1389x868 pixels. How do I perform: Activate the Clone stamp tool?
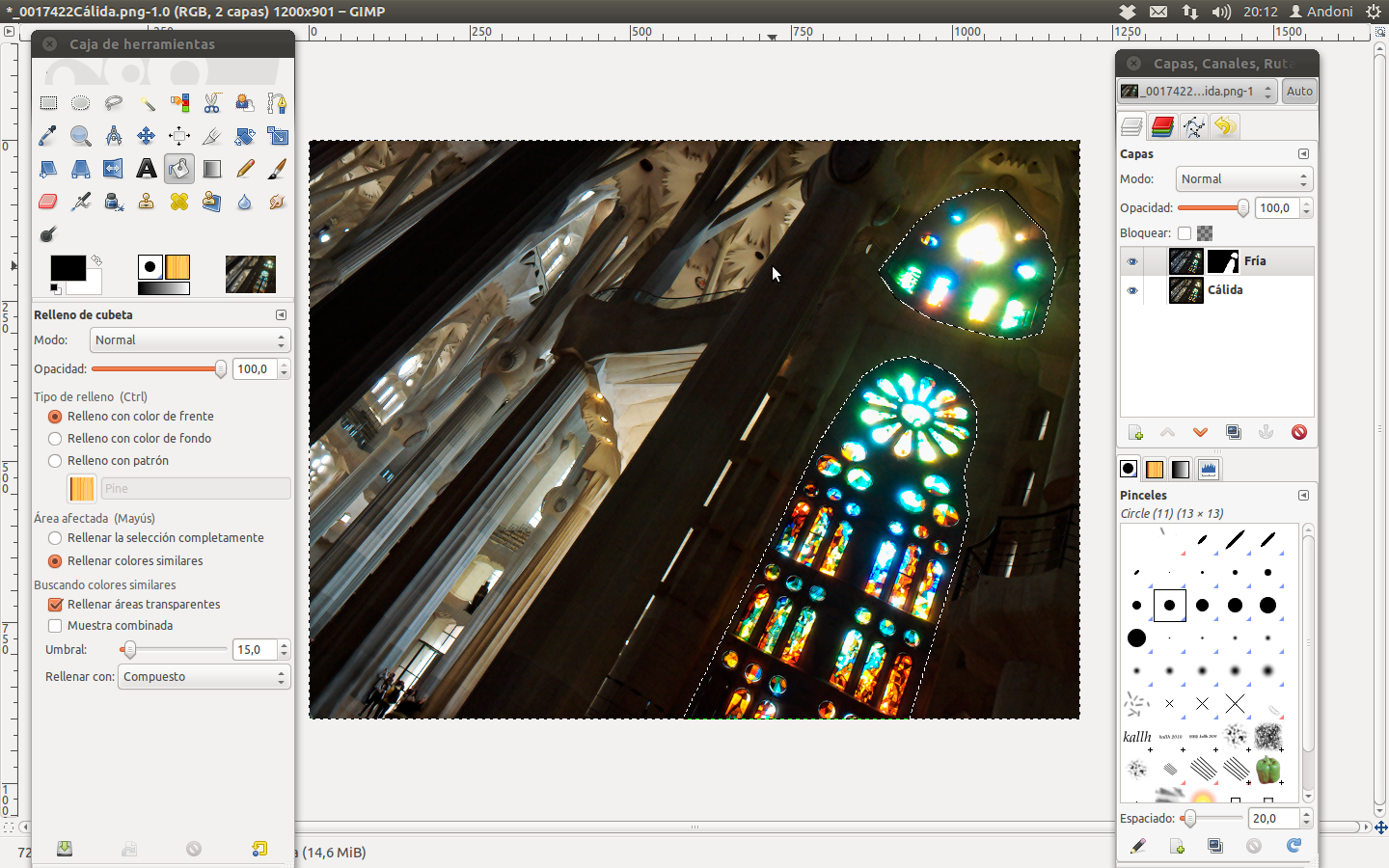[147, 202]
